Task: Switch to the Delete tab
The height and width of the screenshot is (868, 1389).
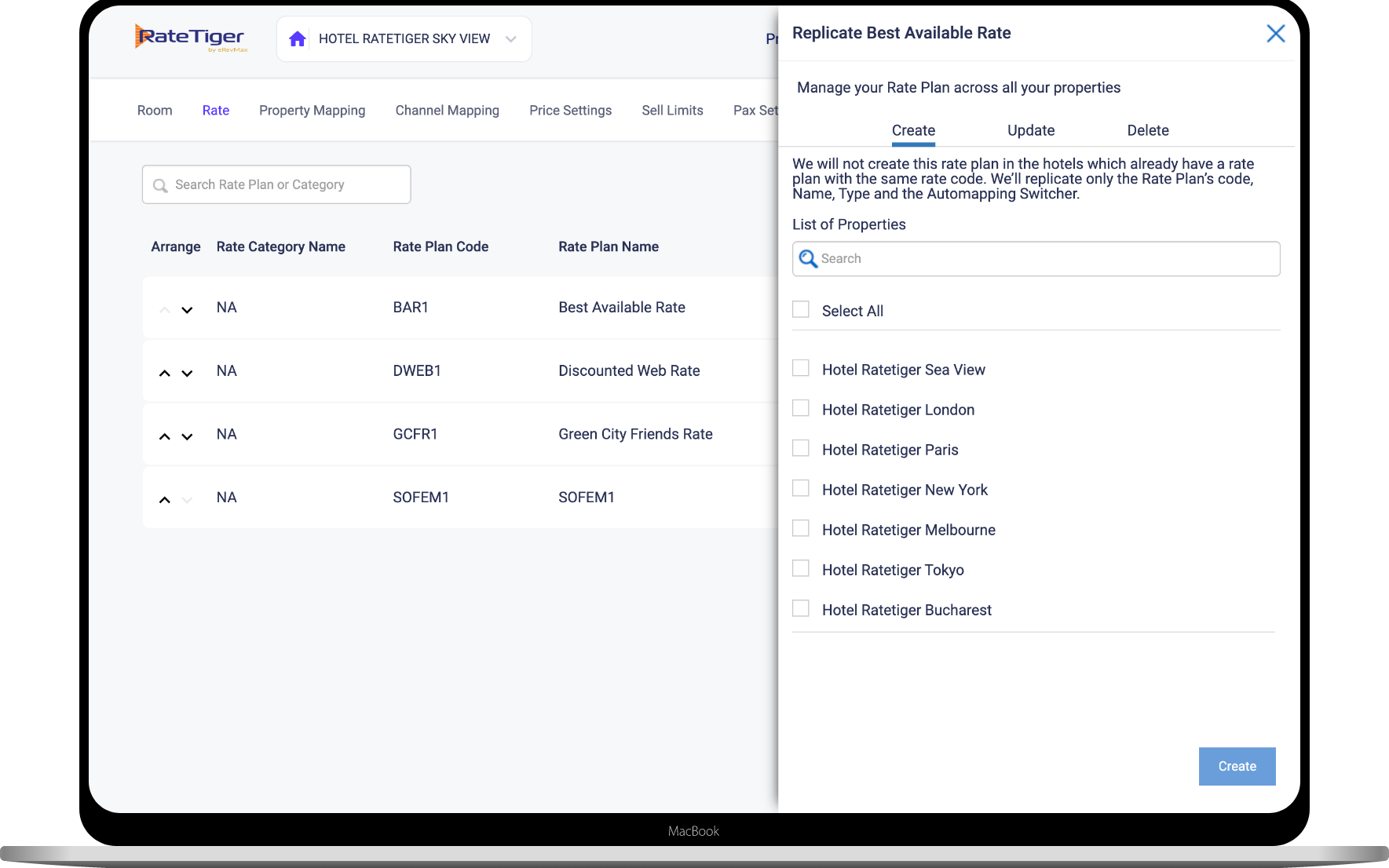Action: coord(1148,131)
